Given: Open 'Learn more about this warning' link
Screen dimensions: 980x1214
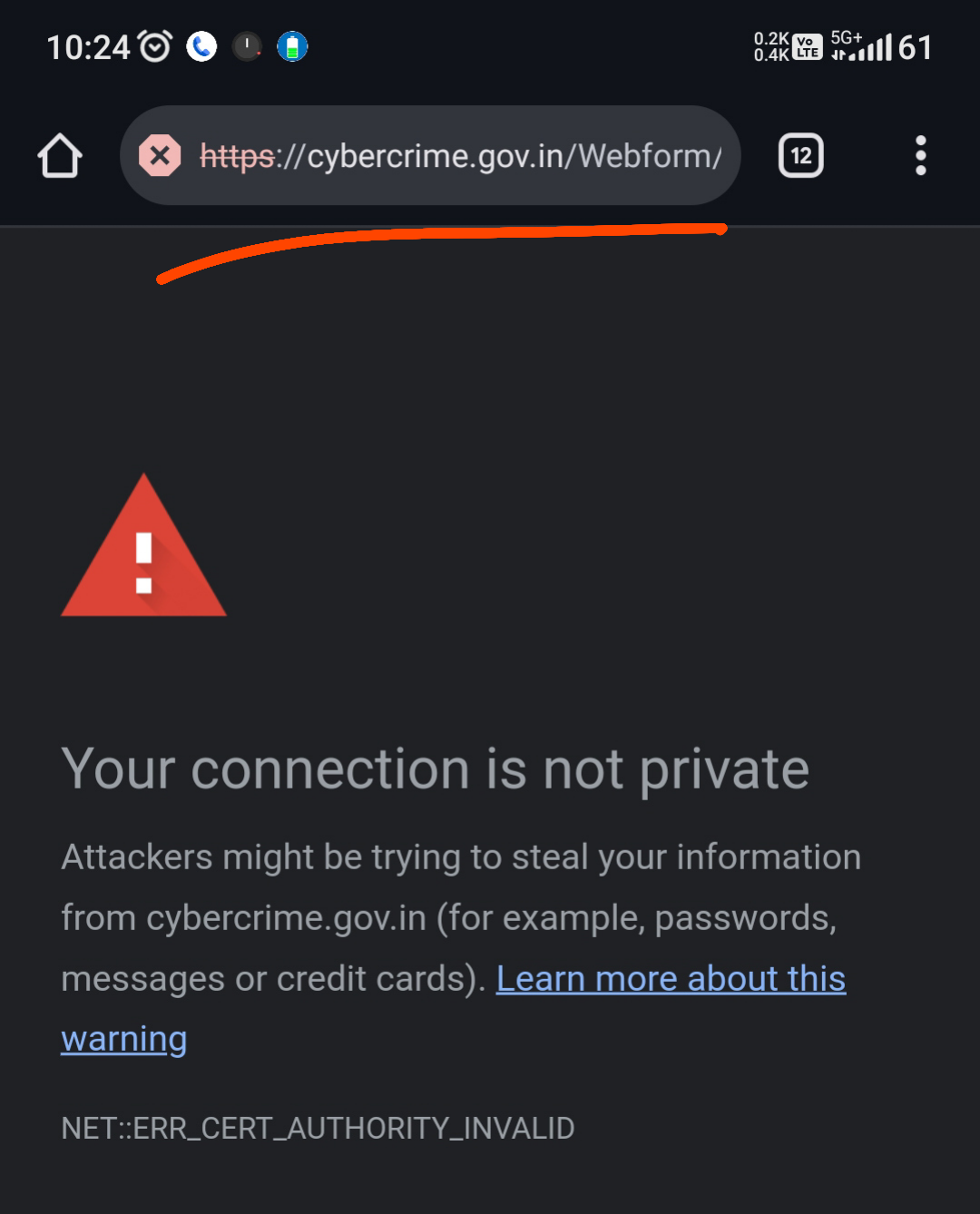Looking at the screenshot, I should 670,979.
